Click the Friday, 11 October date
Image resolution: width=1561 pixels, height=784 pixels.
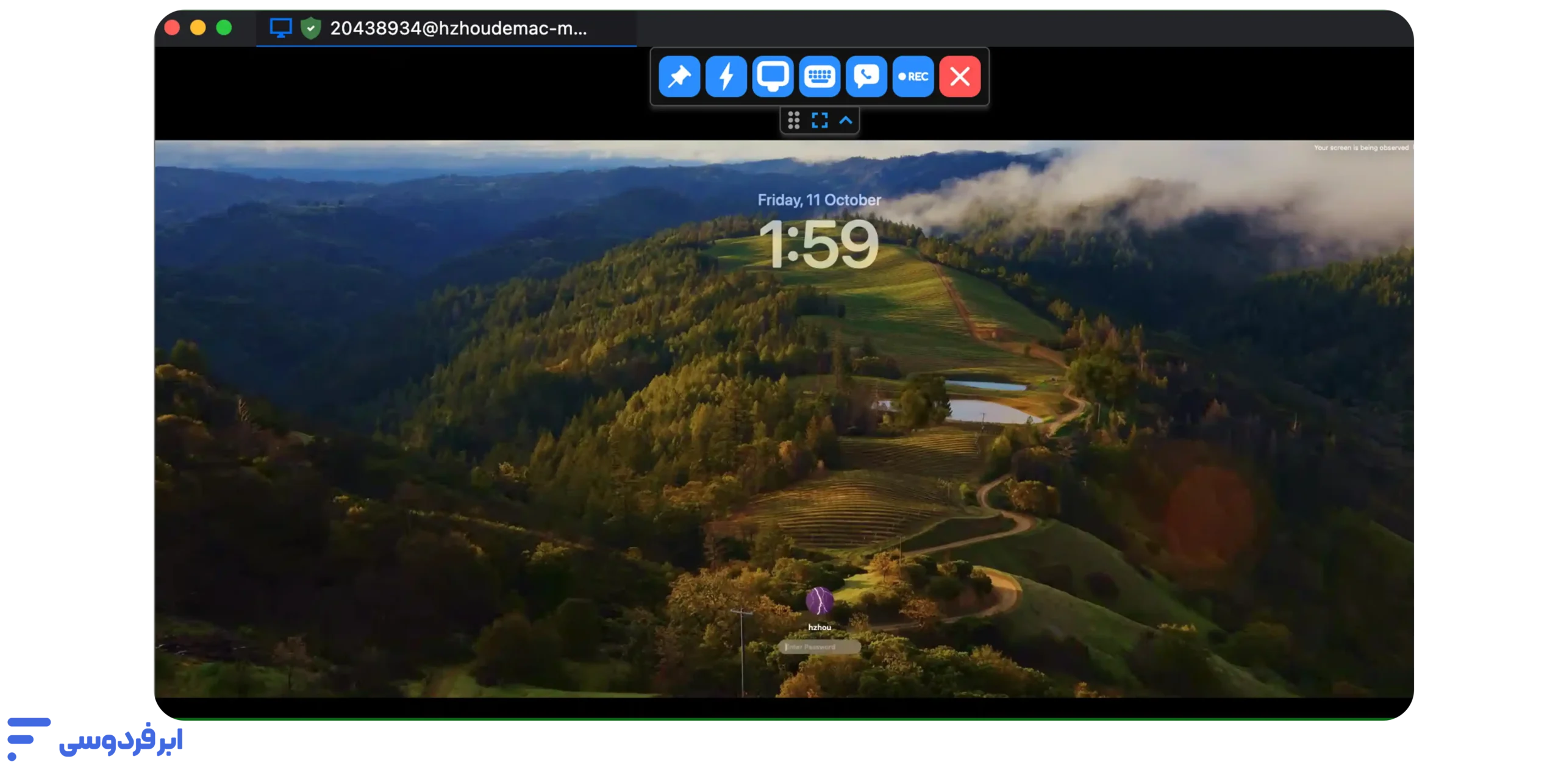point(819,200)
